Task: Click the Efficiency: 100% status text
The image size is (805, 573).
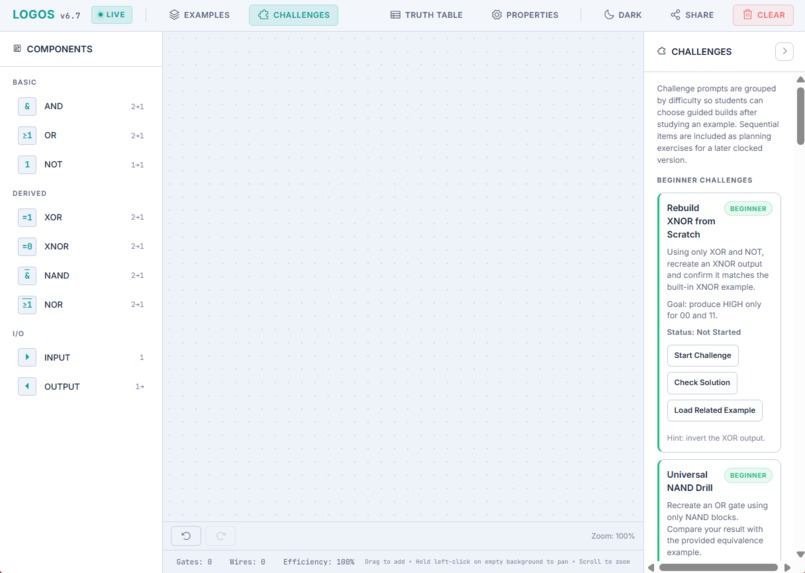Action: [x=318, y=562]
